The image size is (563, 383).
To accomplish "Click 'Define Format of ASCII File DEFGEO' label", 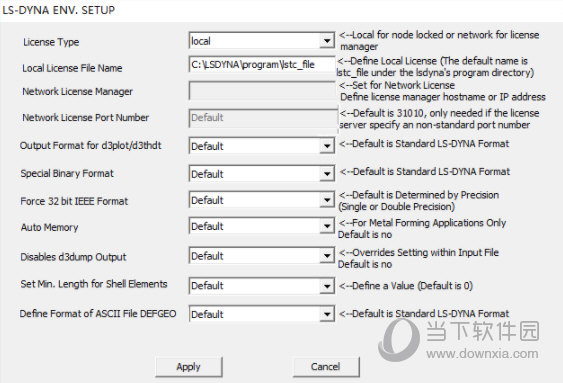I will [x=98, y=313].
